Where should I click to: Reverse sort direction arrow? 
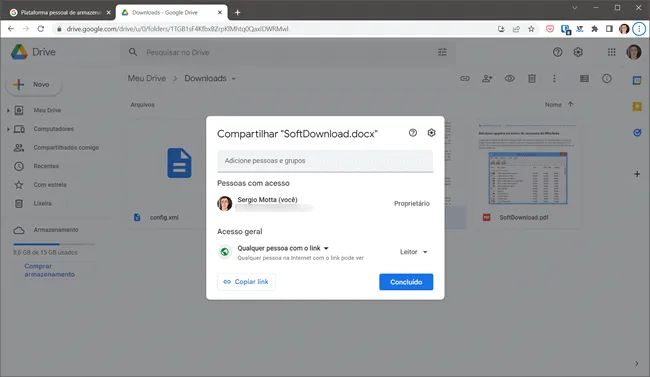tap(570, 104)
